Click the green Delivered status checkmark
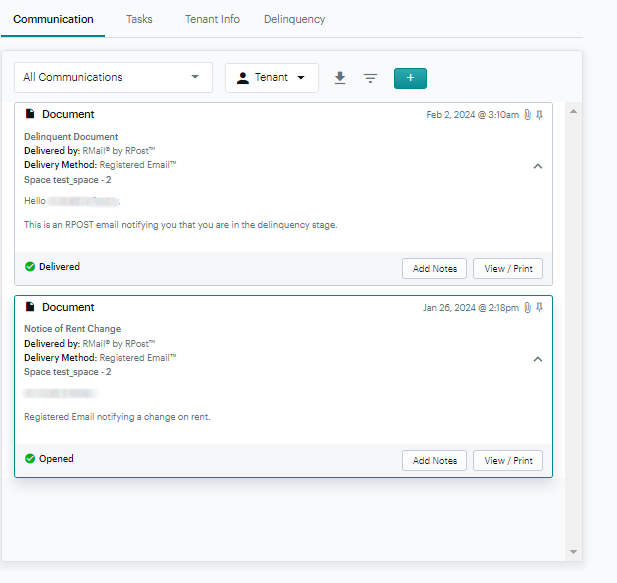This screenshot has height=583, width=617. tap(30, 267)
